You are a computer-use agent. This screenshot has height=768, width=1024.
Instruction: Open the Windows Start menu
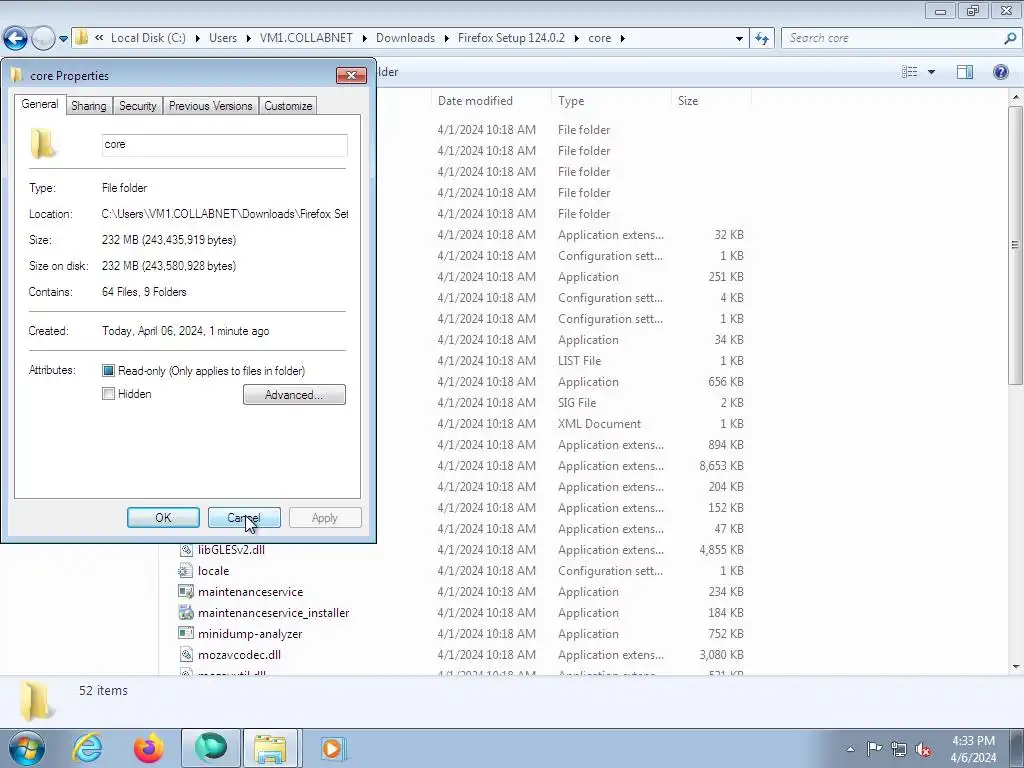25,748
